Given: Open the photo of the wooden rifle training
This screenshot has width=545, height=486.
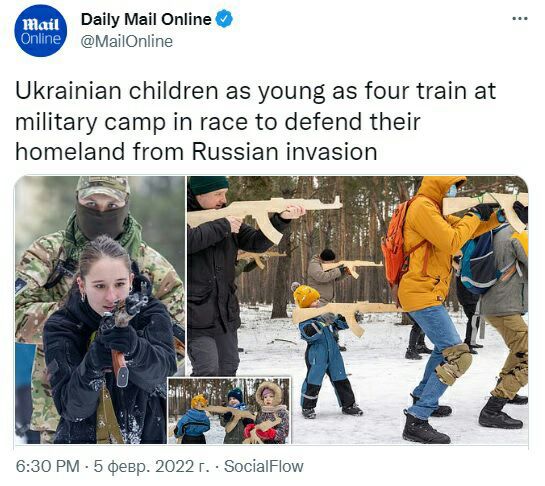Looking at the screenshot, I should [x=358, y=309].
